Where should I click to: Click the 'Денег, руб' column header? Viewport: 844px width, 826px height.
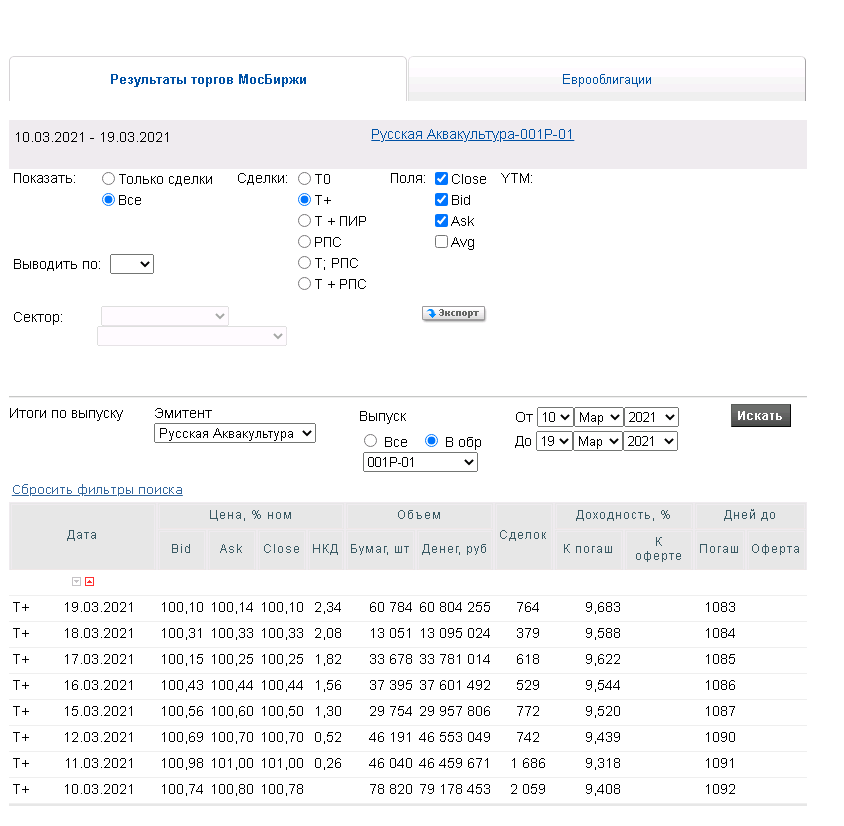454,549
